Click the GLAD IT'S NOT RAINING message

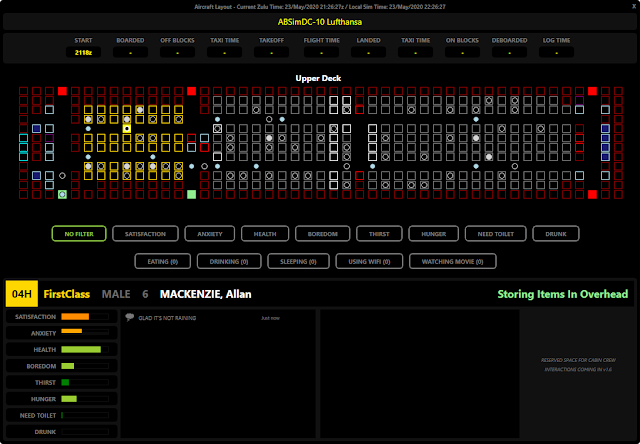point(167,318)
